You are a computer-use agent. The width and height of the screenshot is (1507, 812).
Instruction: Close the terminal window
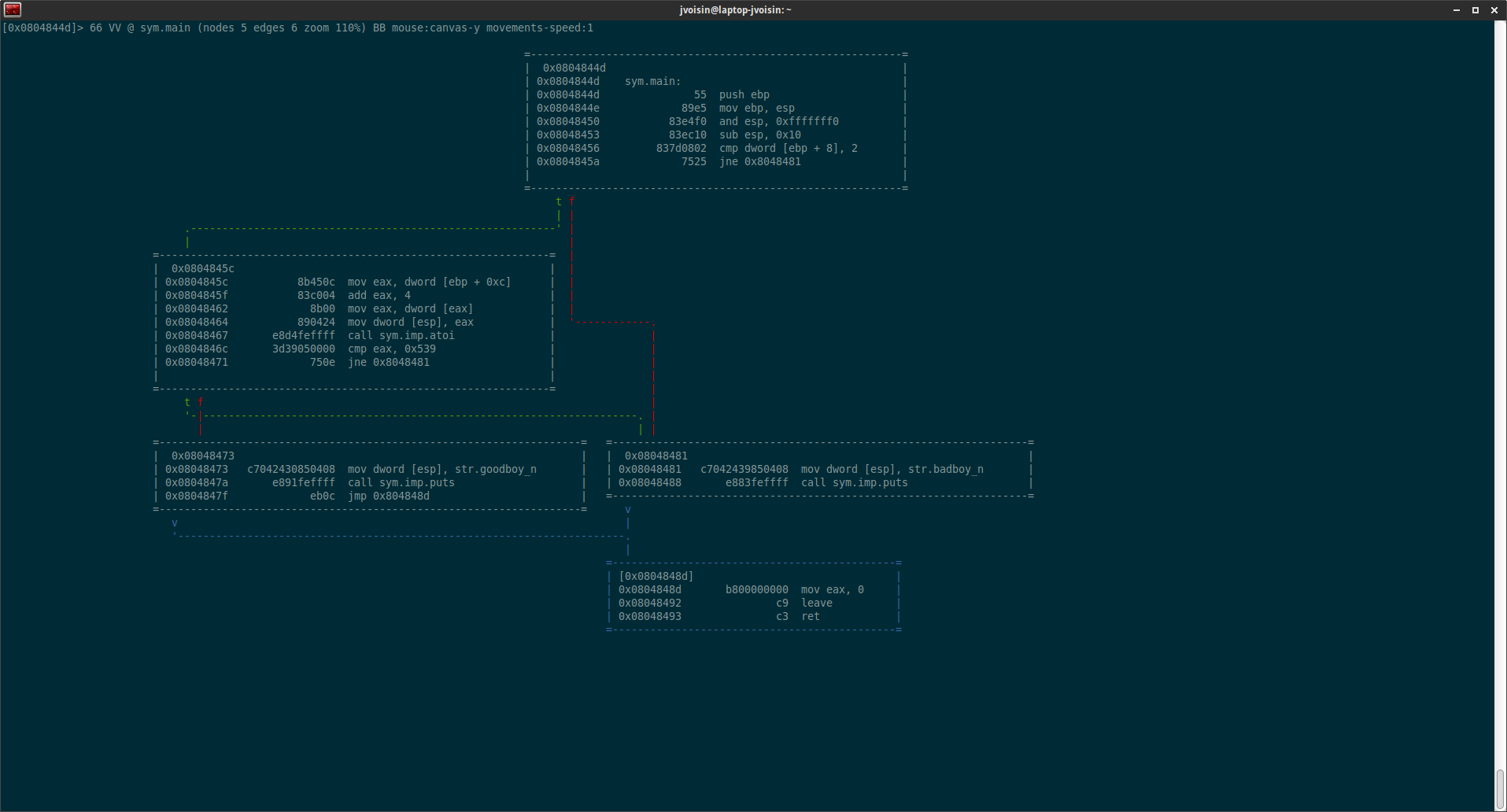pyautogui.click(x=1494, y=10)
